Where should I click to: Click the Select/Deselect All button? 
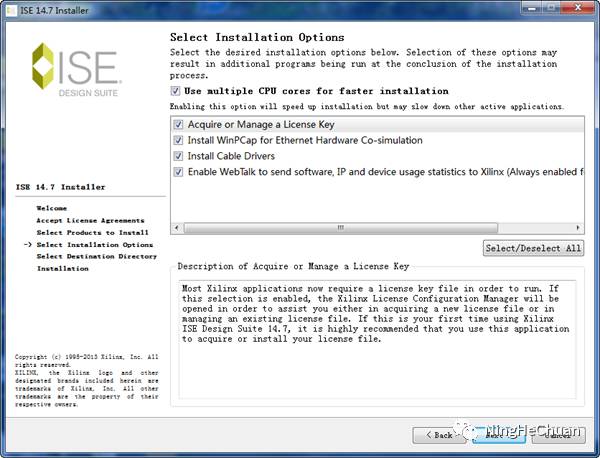click(x=533, y=248)
